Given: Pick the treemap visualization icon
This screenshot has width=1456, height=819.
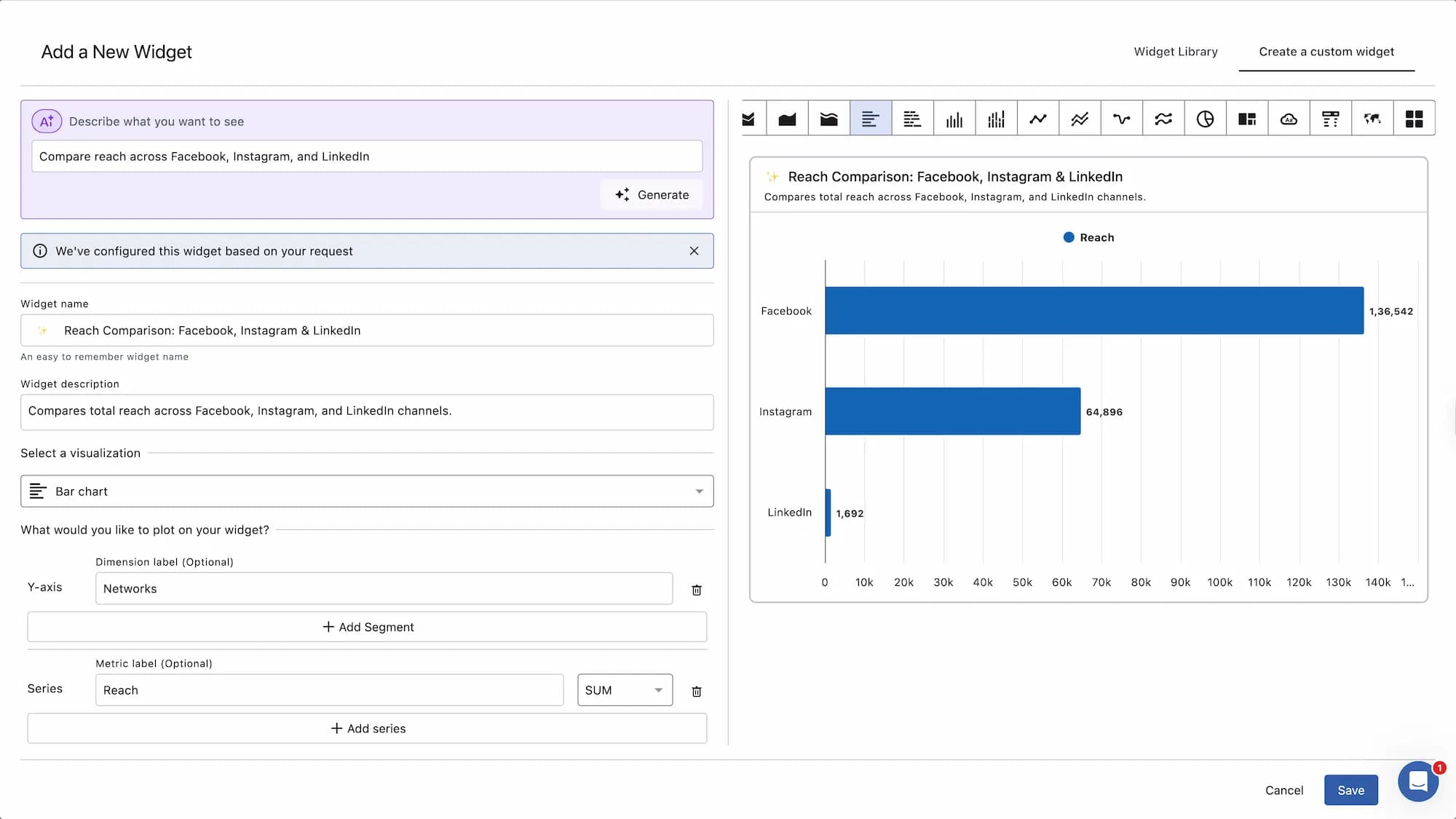Looking at the screenshot, I should [x=1247, y=118].
